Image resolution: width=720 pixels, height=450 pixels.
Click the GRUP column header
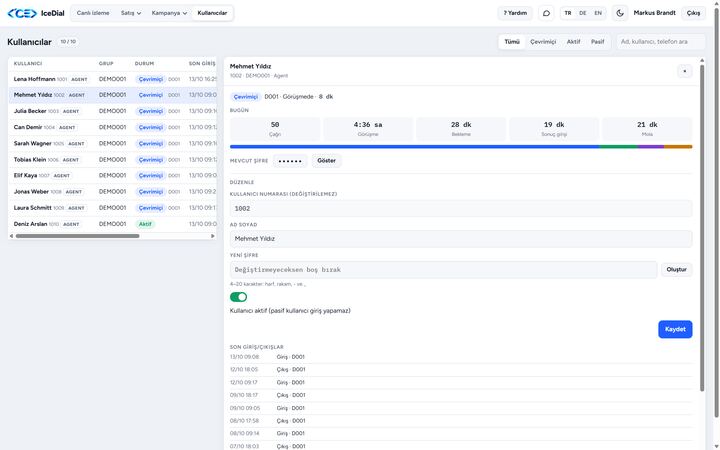[106, 63]
